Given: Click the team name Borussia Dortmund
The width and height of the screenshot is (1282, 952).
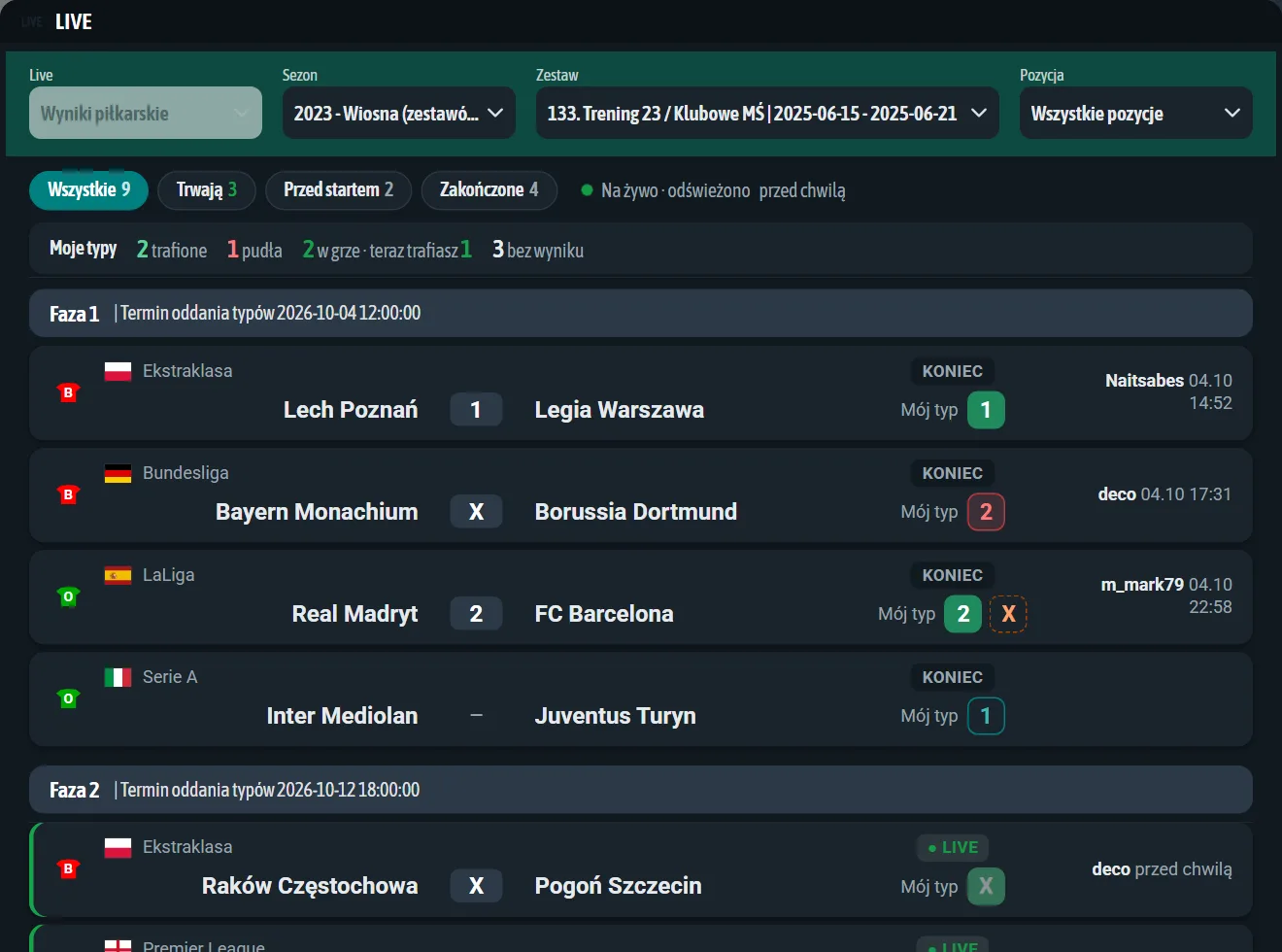Looking at the screenshot, I should (x=636, y=512).
